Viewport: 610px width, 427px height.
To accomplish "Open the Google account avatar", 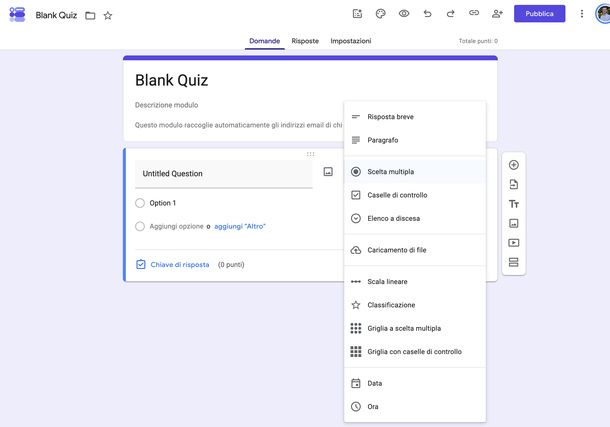I will click(x=603, y=14).
